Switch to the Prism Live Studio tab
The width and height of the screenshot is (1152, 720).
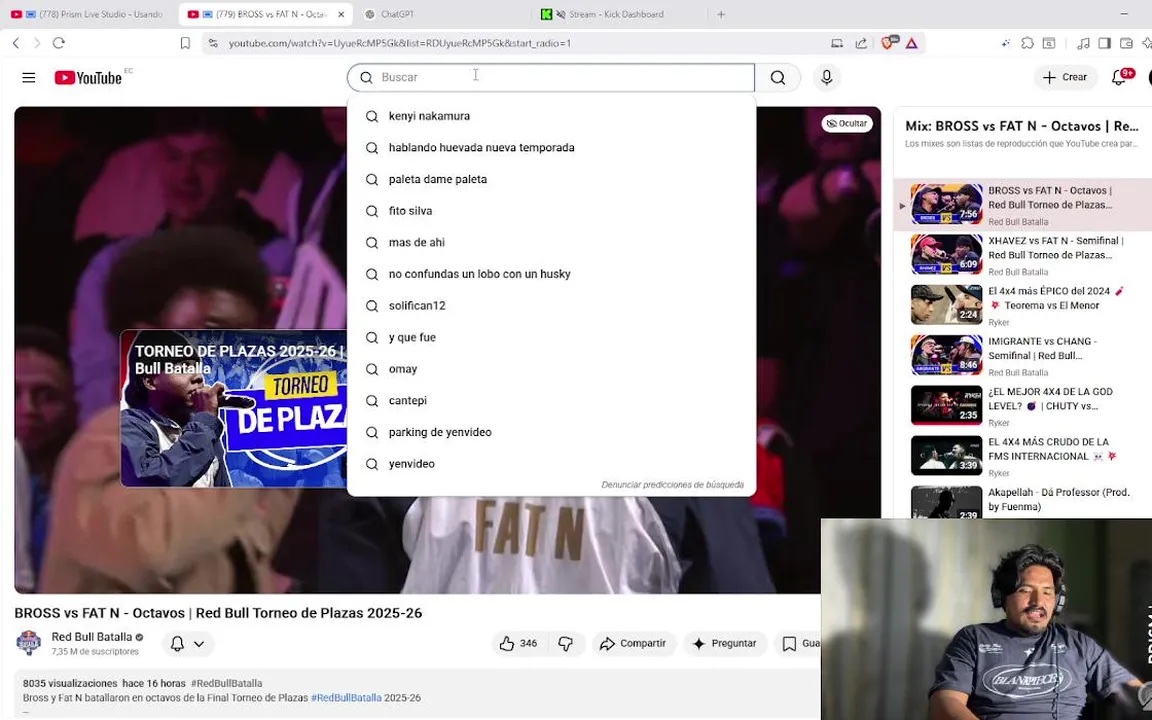coord(88,14)
